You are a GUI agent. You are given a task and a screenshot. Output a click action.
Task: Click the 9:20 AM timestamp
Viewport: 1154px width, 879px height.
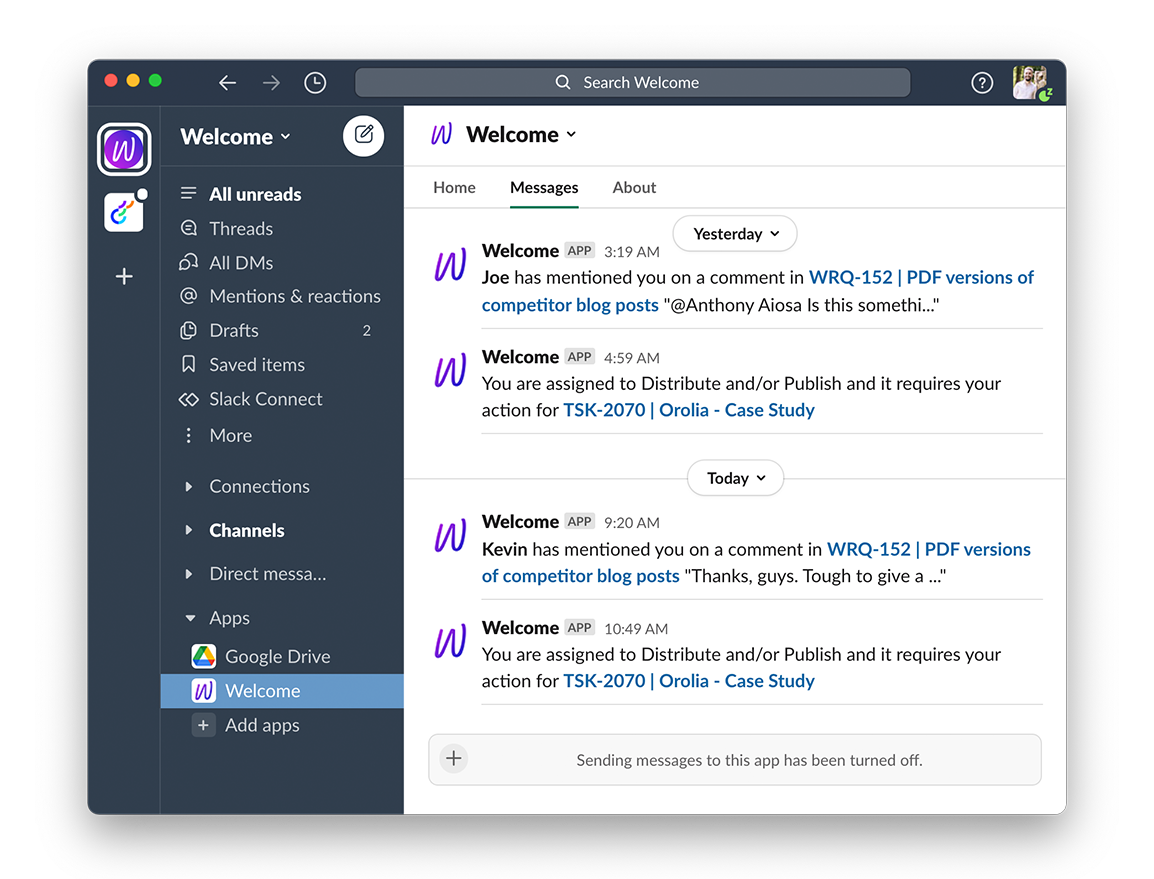[631, 523]
